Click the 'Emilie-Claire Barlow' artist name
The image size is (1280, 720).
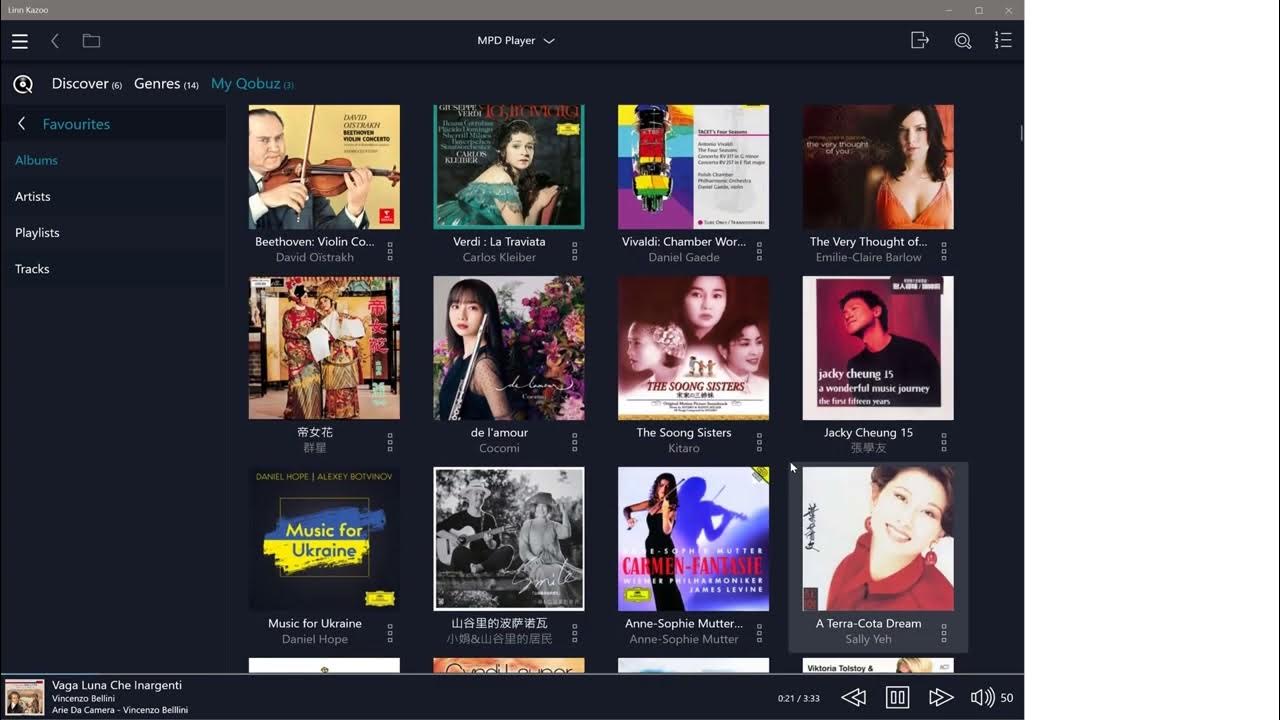click(x=869, y=257)
